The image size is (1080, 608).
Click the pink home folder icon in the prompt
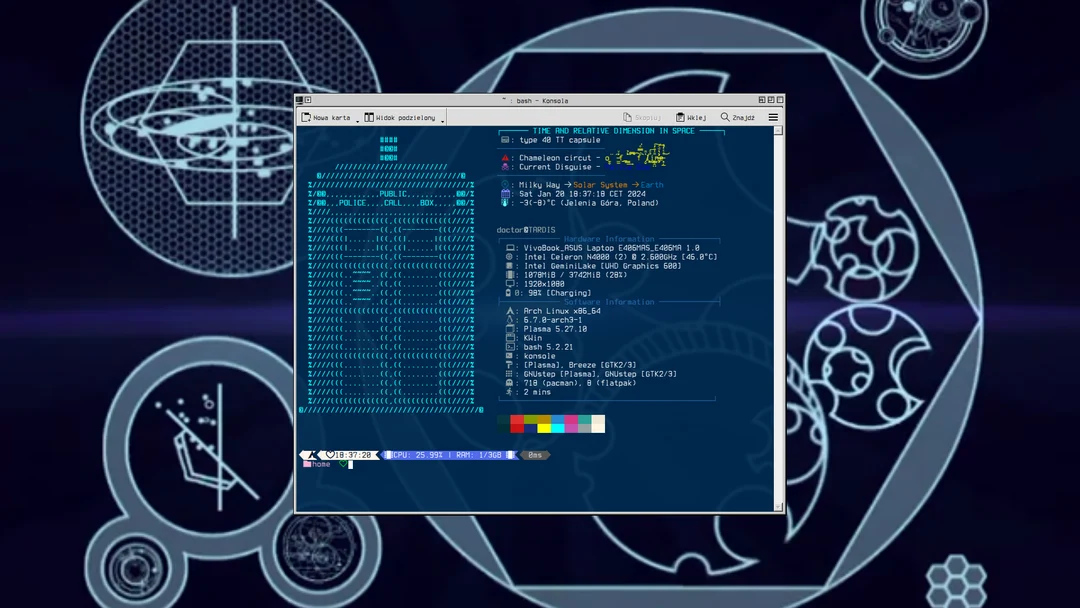pos(305,463)
